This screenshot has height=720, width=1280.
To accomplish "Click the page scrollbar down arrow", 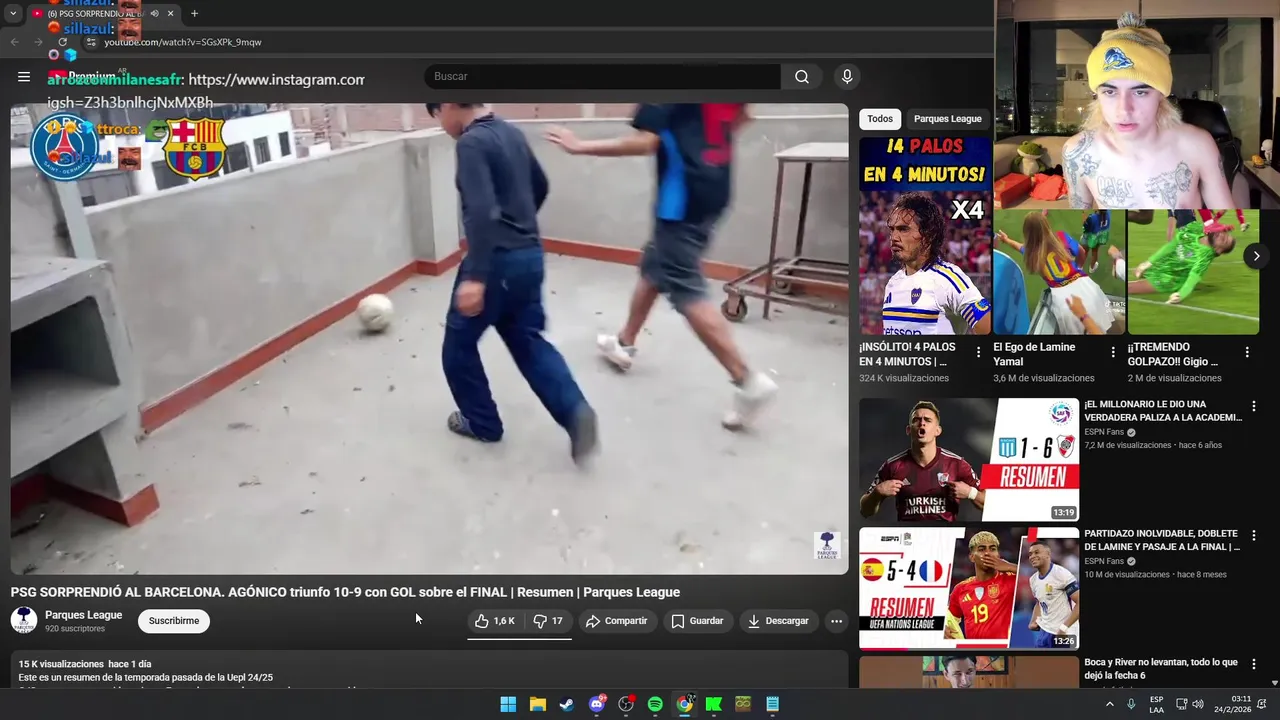I will click(1274, 683).
